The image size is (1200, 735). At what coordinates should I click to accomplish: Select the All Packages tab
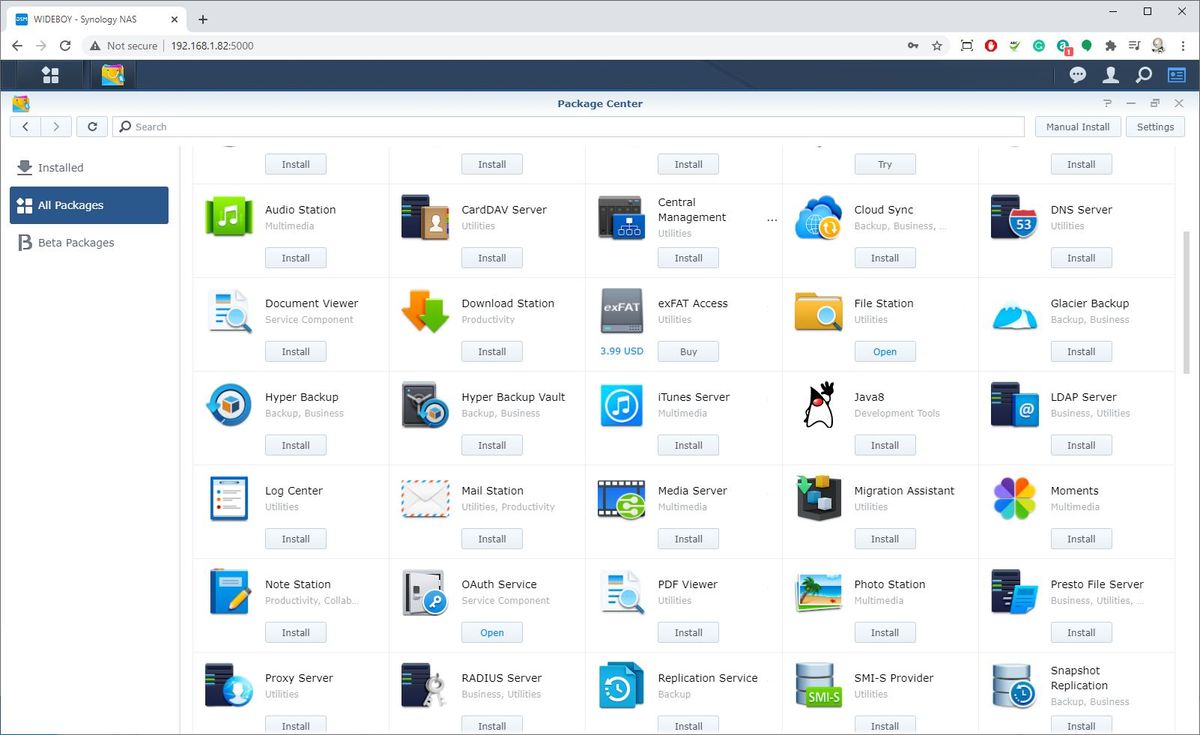[89, 205]
